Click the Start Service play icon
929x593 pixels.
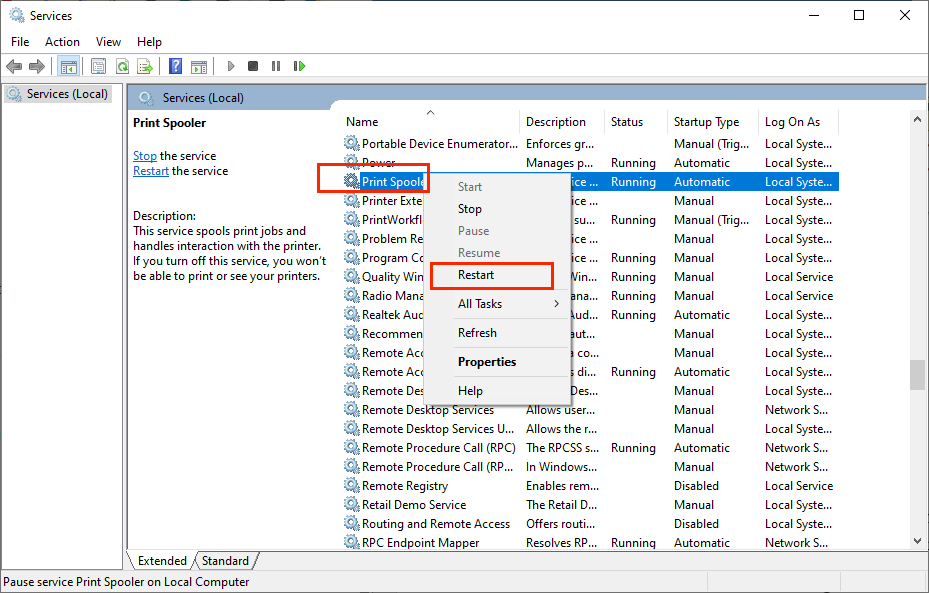point(231,66)
